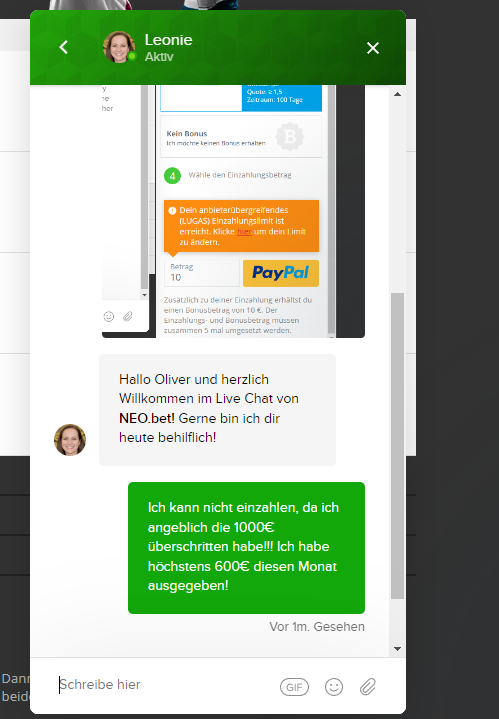Click chat scrollbar down arrow
Viewport: 499px width, 719px height.
click(x=398, y=648)
